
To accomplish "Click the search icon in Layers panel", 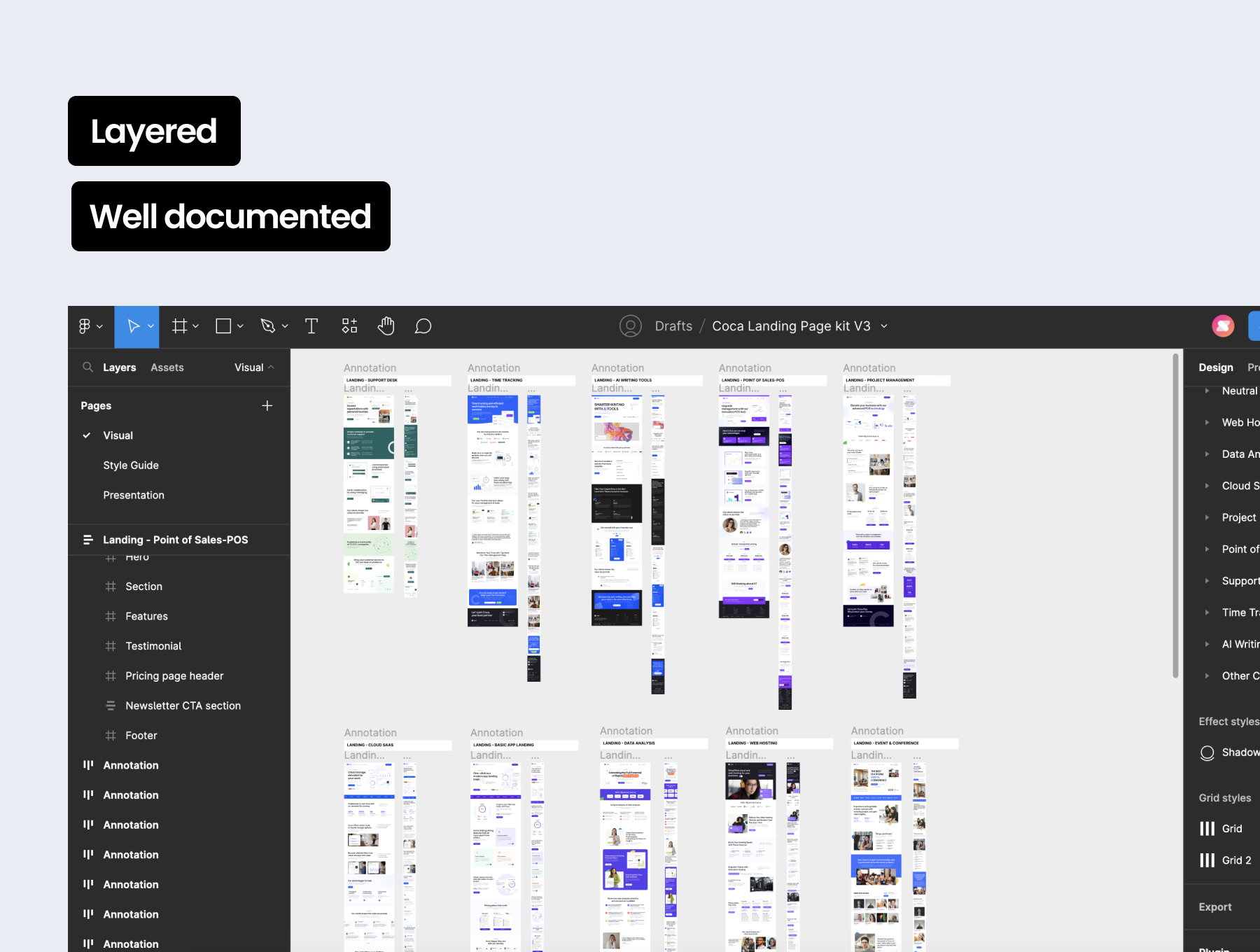I will [87, 367].
